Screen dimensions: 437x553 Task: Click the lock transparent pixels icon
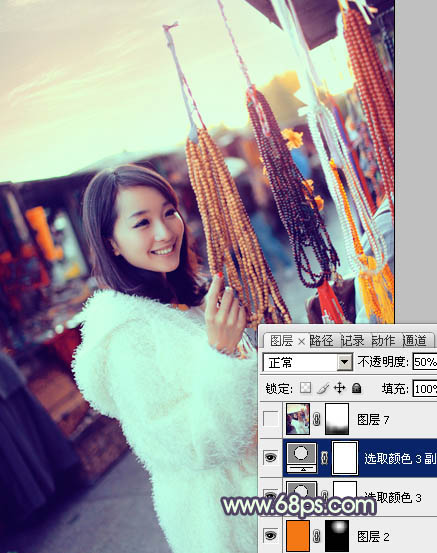[x=305, y=388]
